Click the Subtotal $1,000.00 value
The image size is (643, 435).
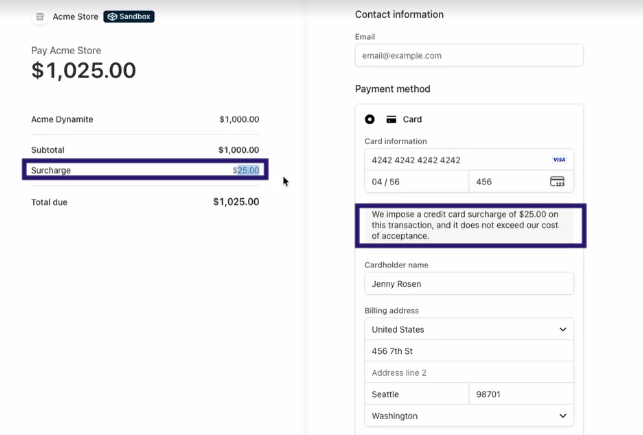239,150
